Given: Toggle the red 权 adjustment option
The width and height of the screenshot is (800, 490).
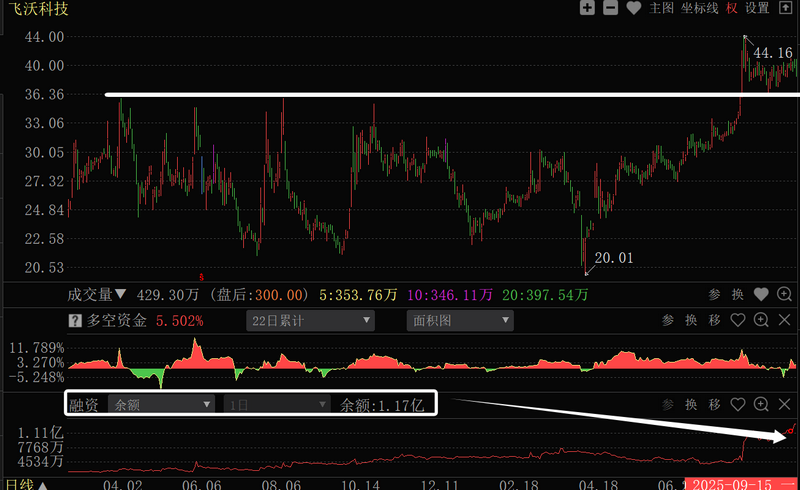Looking at the screenshot, I should [x=732, y=8].
